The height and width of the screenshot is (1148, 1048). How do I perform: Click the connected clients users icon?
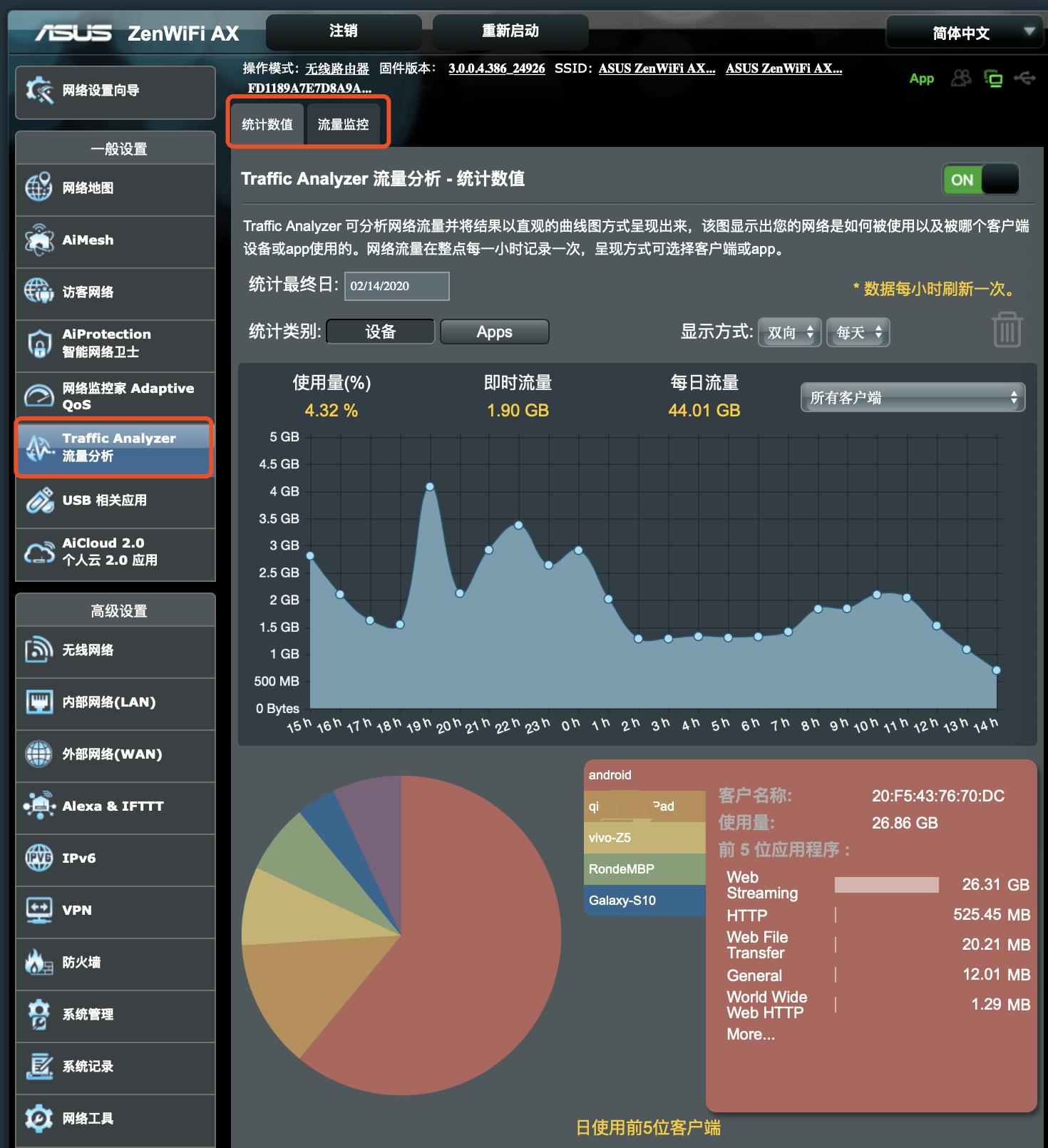(961, 78)
